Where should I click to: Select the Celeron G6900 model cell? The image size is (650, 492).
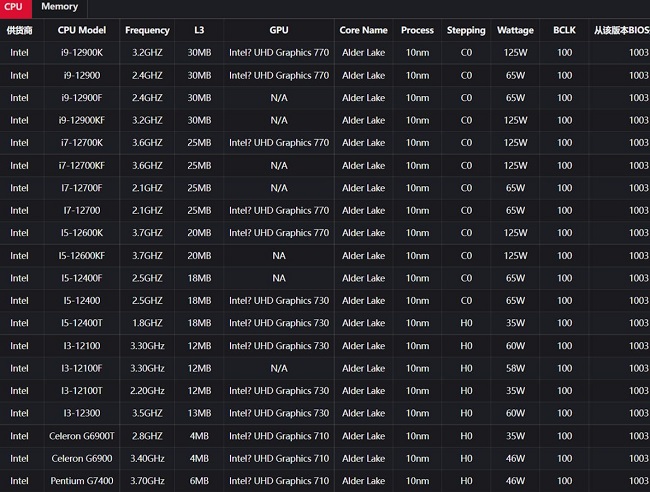click(82, 458)
